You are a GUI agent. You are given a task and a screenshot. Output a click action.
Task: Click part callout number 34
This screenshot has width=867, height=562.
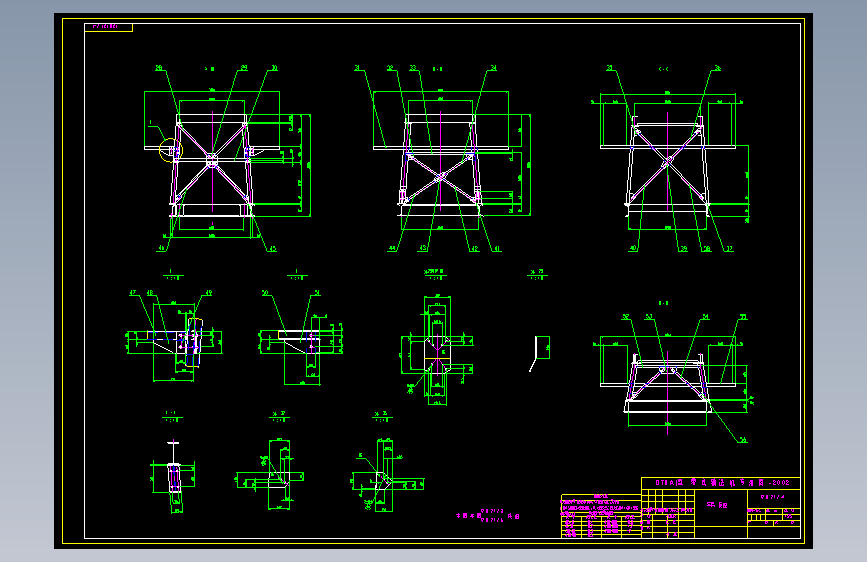493,68
